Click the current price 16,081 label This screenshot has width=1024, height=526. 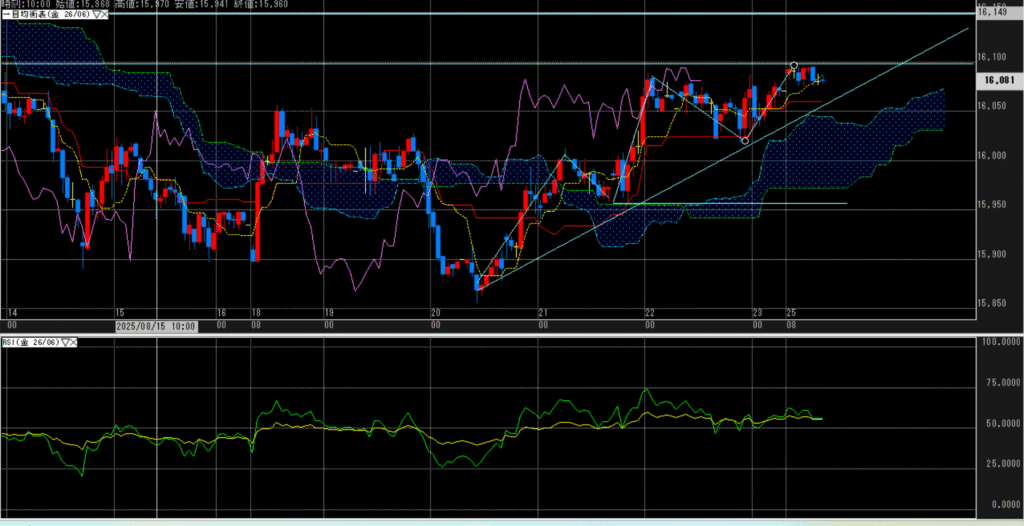coord(999,81)
